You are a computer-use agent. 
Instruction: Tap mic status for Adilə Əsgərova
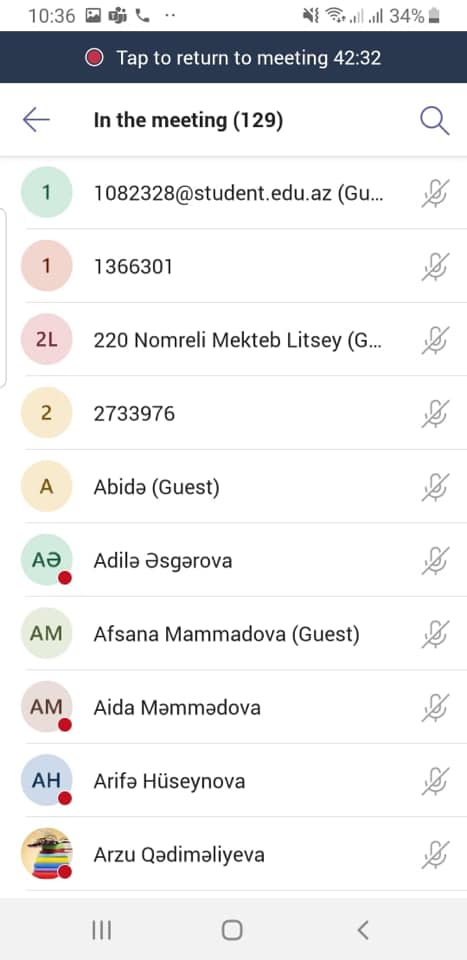pyautogui.click(x=436, y=560)
